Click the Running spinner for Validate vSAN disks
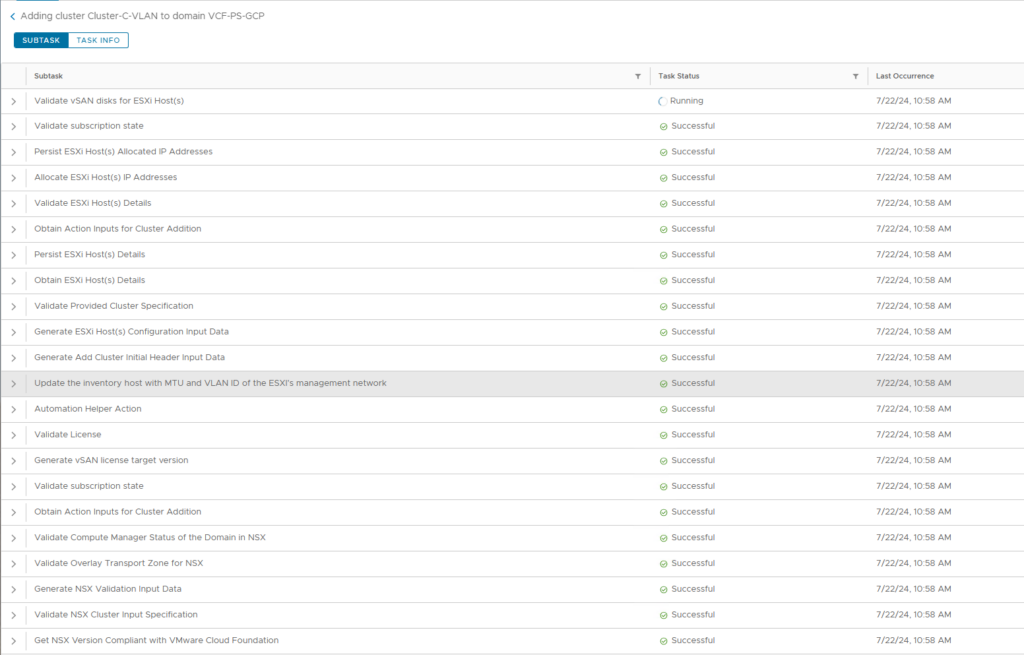The height and width of the screenshot is (655, 1024). 663,101
